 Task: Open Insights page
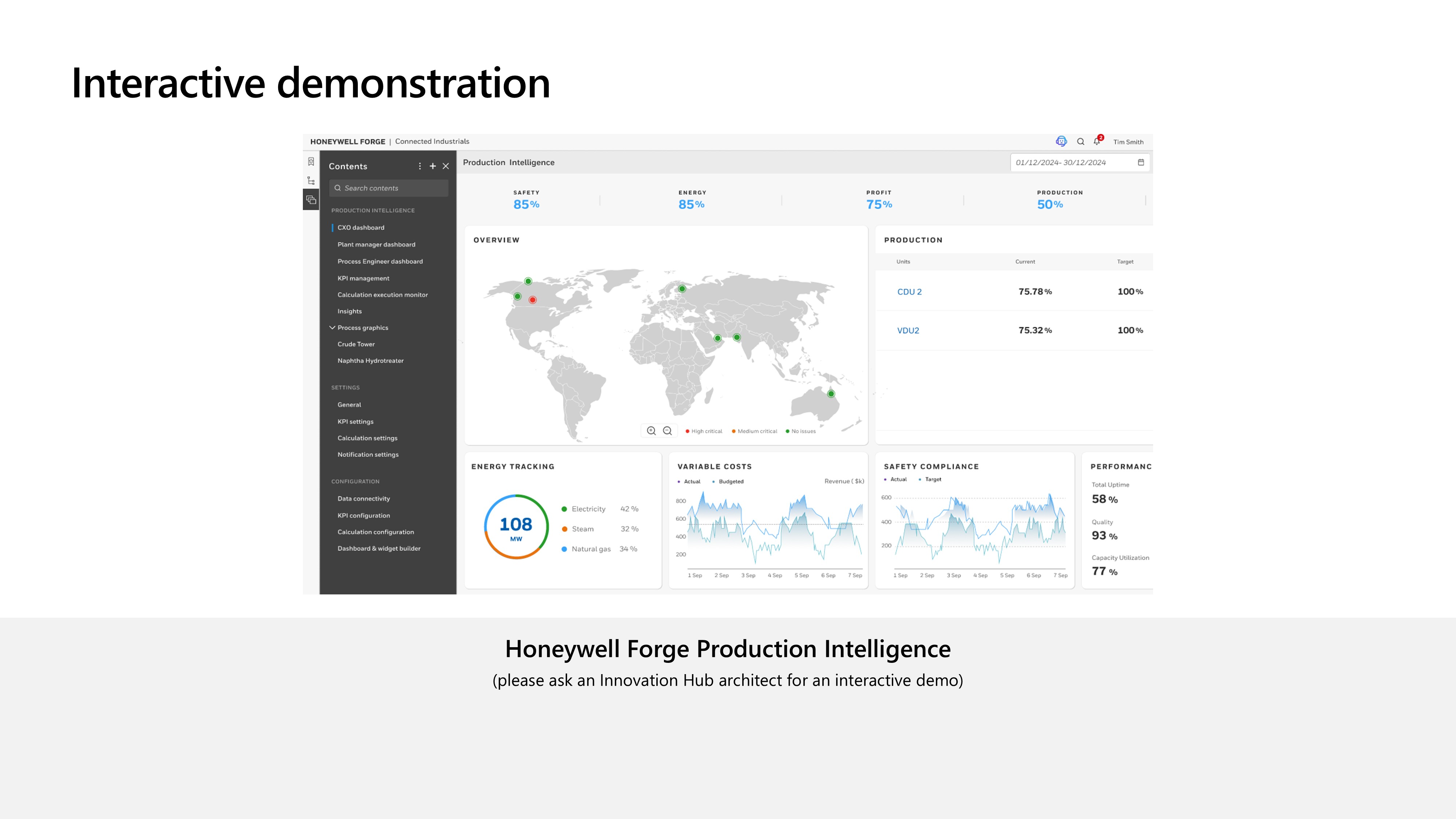coord(349,312)
